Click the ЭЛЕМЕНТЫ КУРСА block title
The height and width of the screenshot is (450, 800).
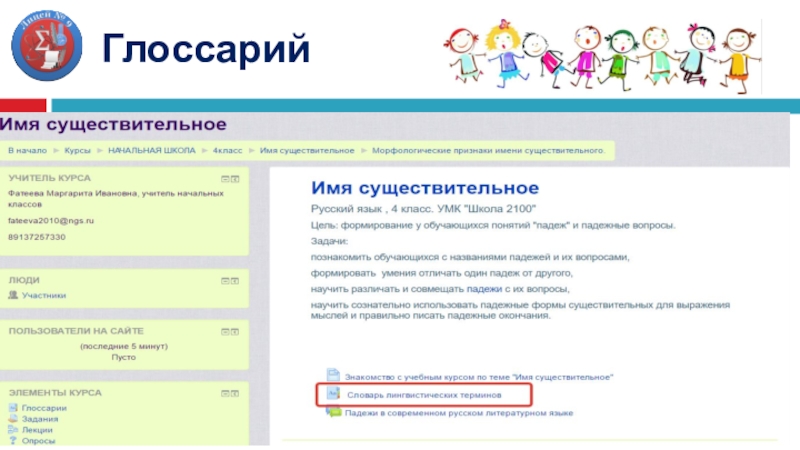tap(55, 393)
